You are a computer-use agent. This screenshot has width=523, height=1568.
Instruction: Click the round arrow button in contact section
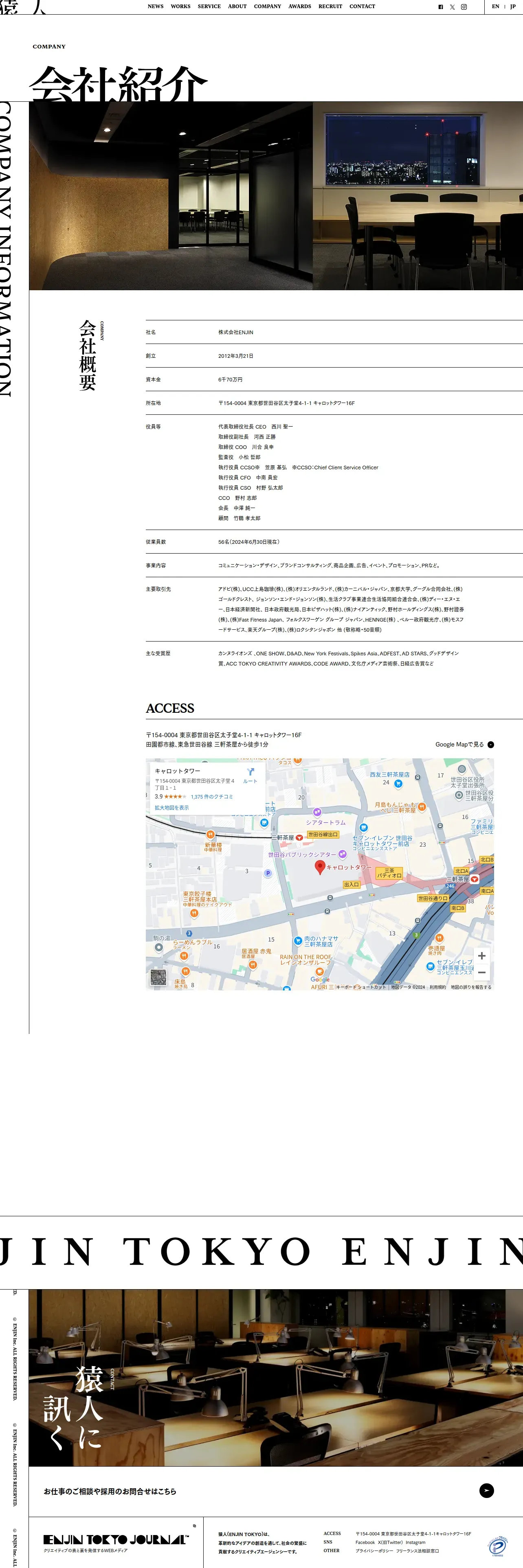pos(486,1491)
